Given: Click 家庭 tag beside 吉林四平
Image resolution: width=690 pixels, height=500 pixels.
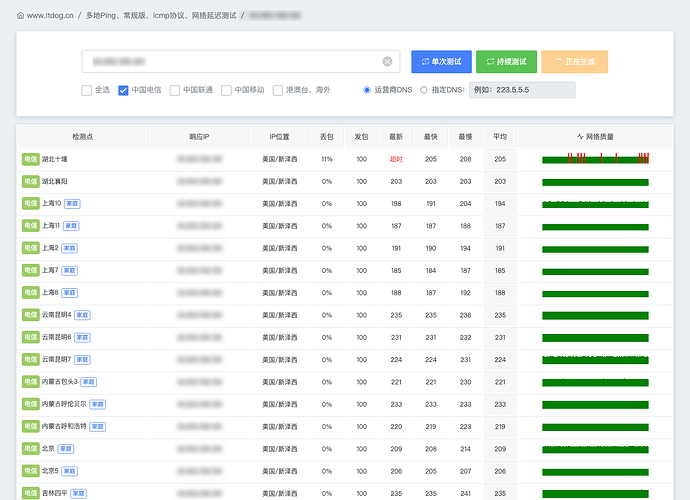Looking at the screenshot, I should coord(78,493).
